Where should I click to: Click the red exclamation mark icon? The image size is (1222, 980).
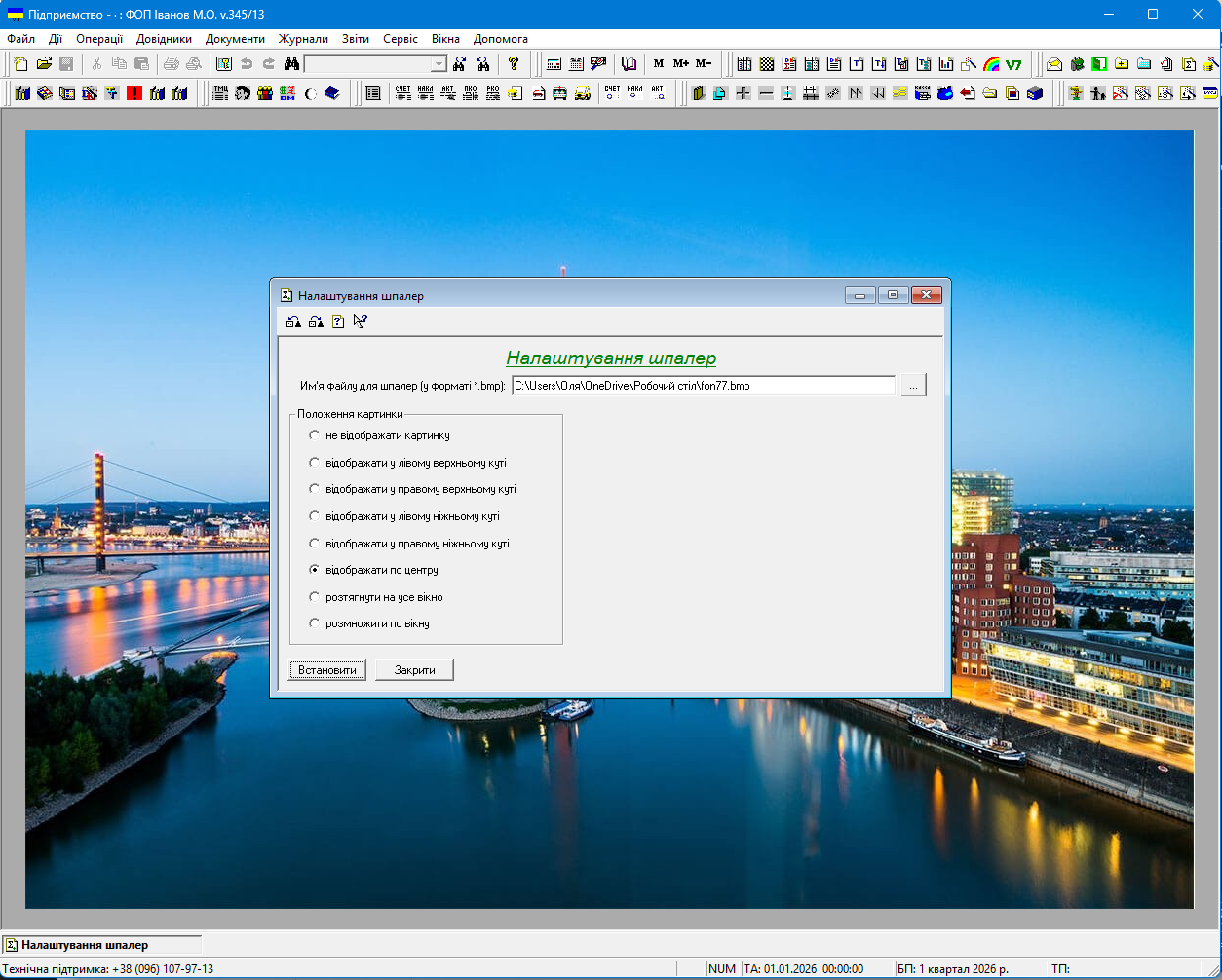[134, 94]
